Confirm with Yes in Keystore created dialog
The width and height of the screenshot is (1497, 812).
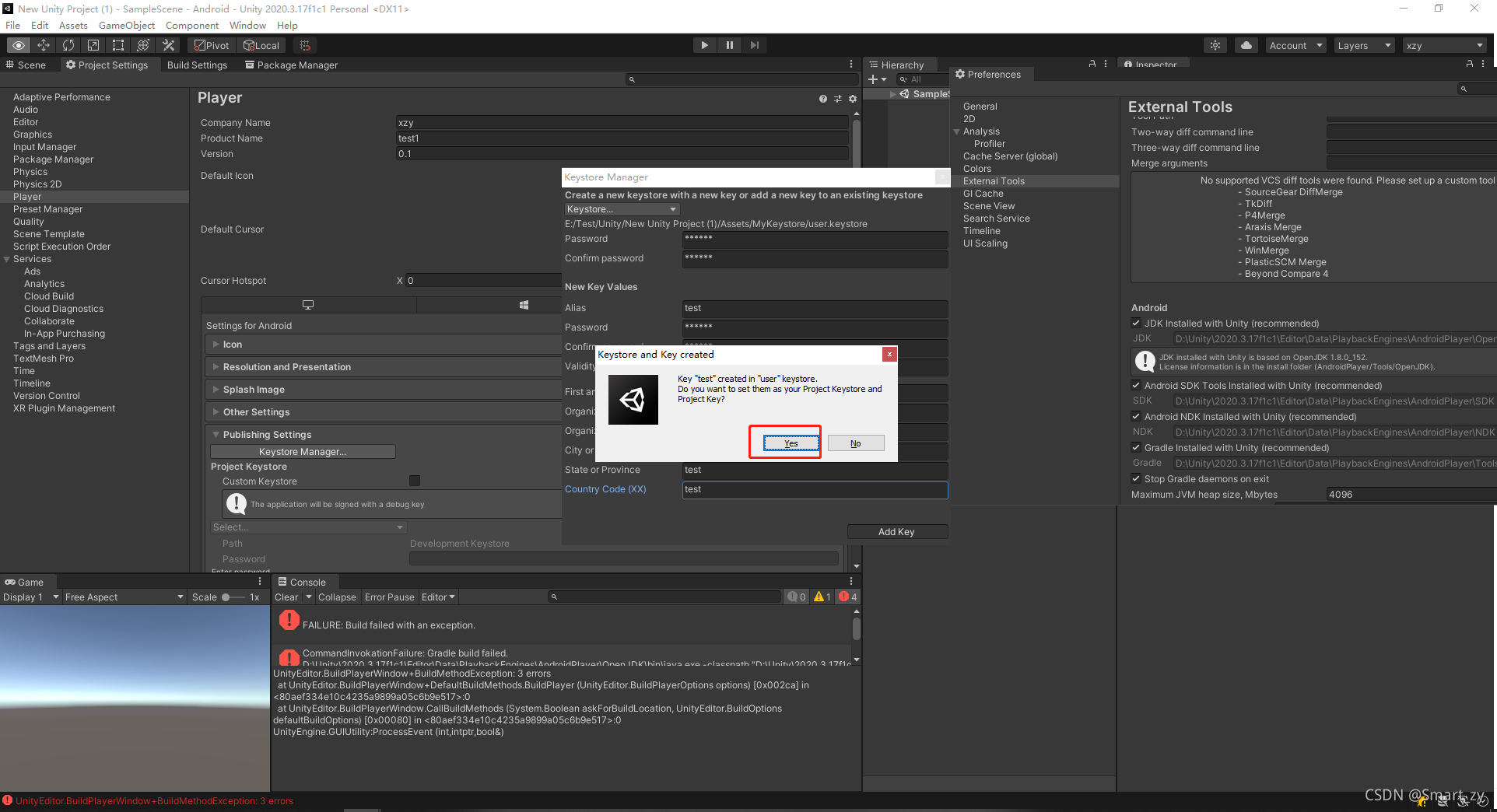coord(791,443)
